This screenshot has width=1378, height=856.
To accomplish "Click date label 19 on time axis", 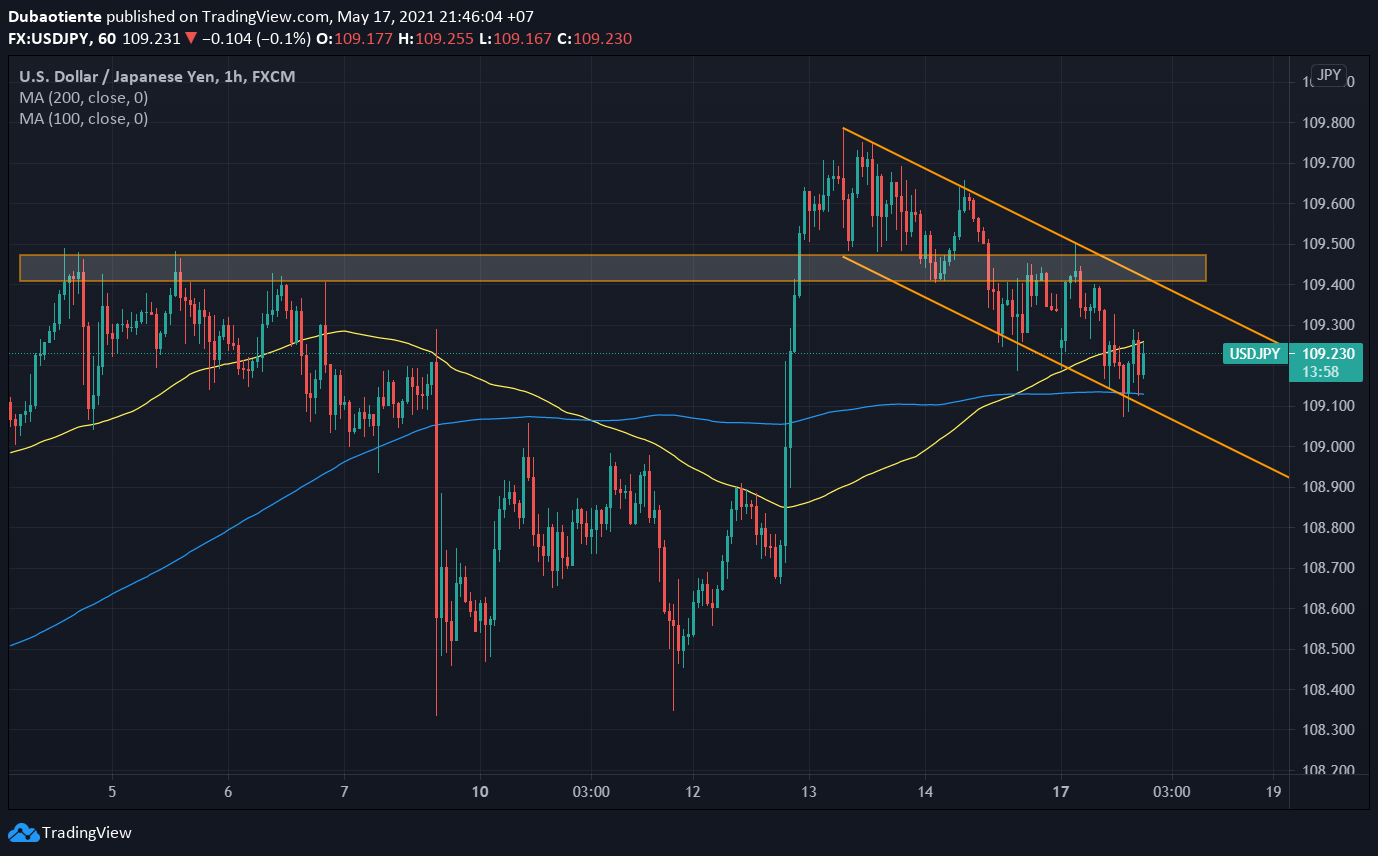I will point(1273,791).
